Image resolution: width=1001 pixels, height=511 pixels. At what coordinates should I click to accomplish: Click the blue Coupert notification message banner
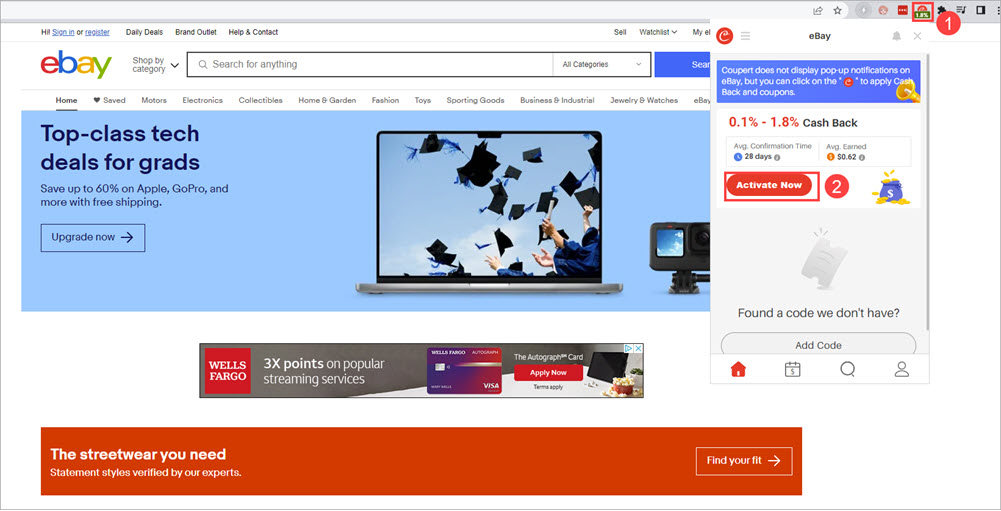pos(818,81)
